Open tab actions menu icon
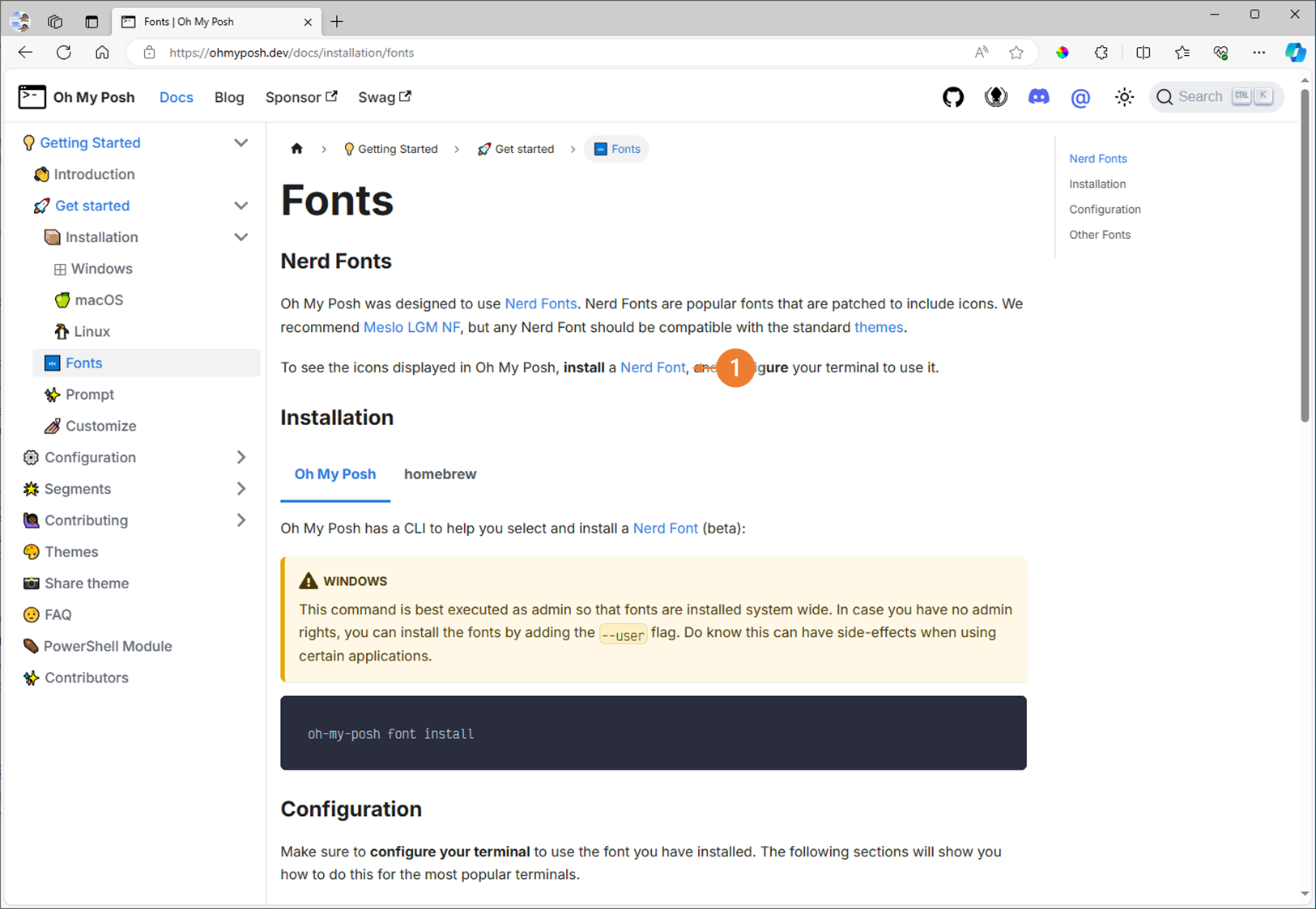 (x=92, y=22)
